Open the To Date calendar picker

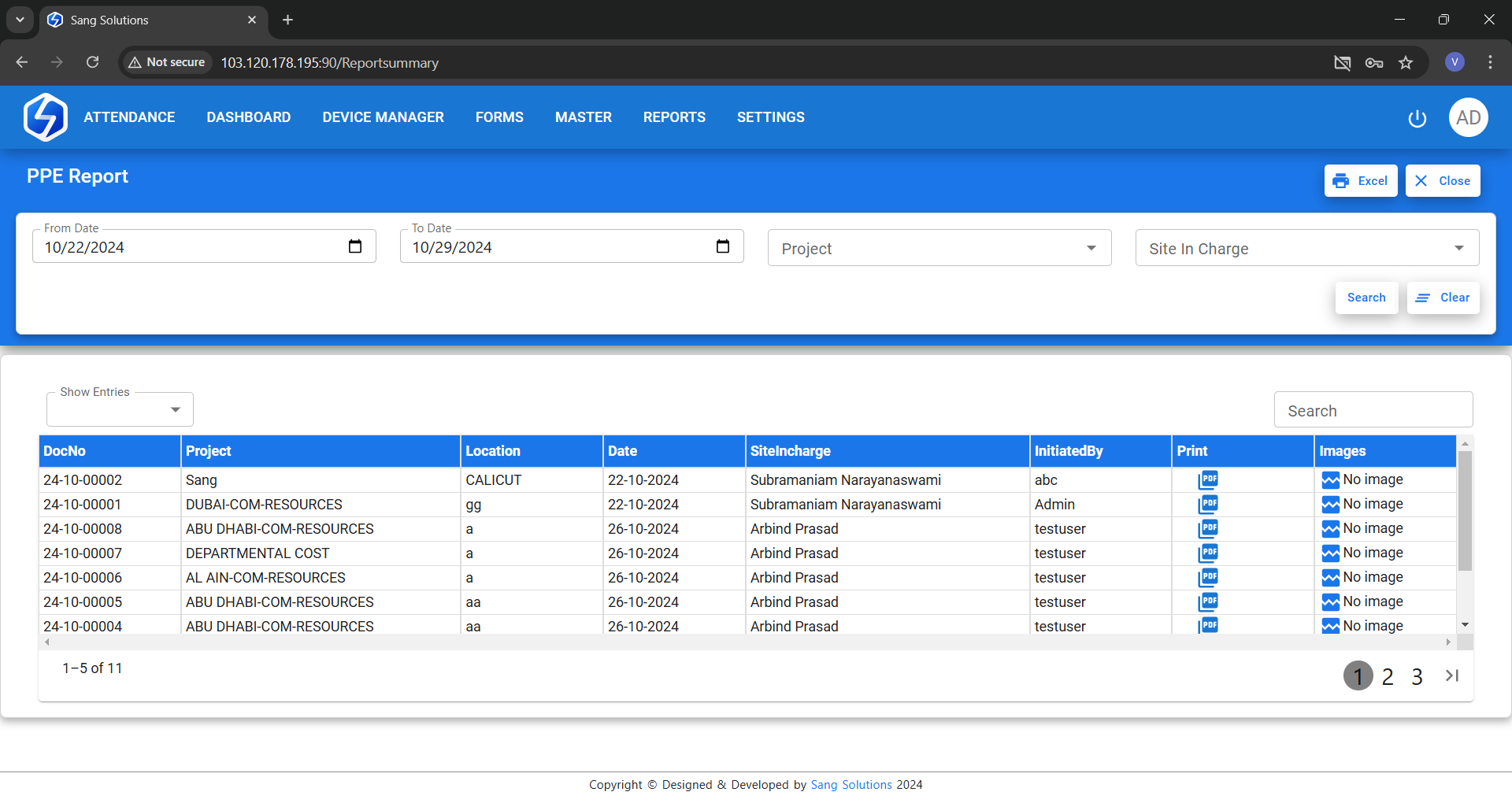[723, 246]
